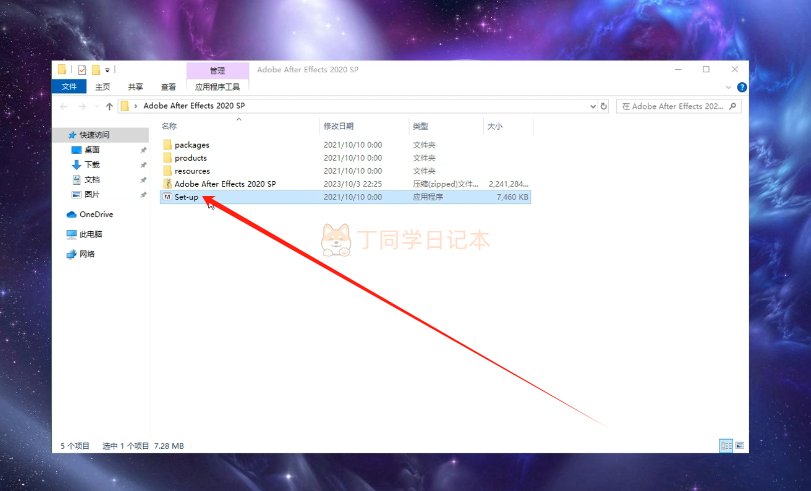Click the Refresh button in address bar
This screenshot has height=491, width=811.
click(x=604, y=106)
